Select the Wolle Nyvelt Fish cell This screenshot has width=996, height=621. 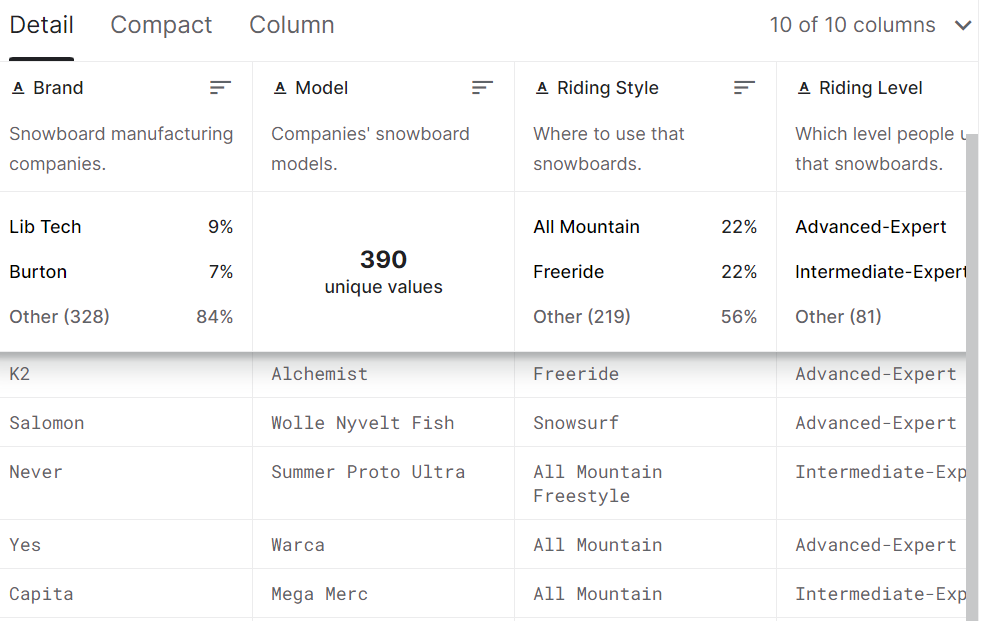(362, 423)
